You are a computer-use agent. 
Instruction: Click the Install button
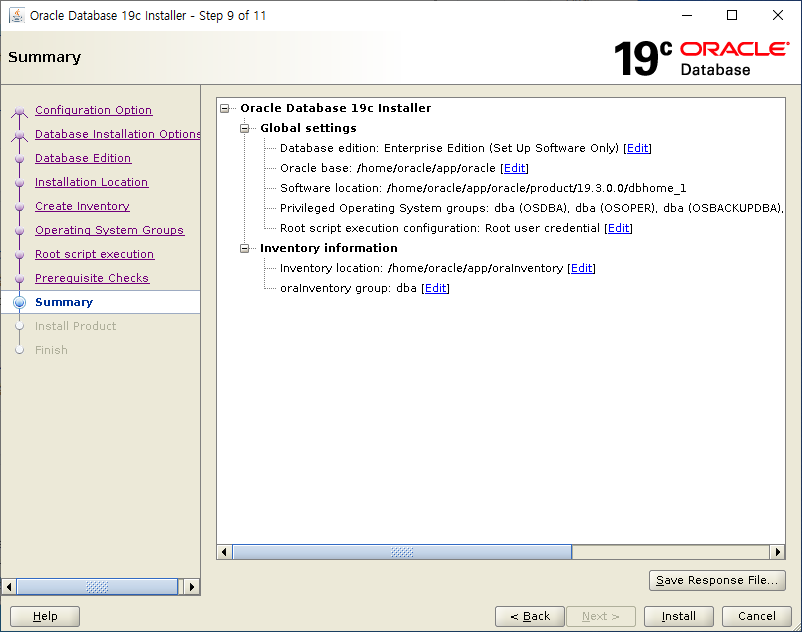coord(678,616)
